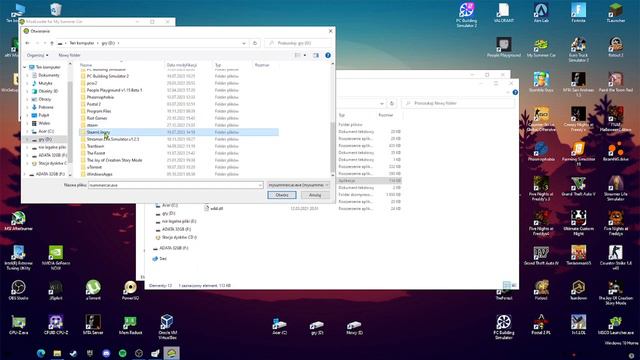
Task: Select the Stacja dysków CD drive in the background Explorer
Action: (179, 237)
